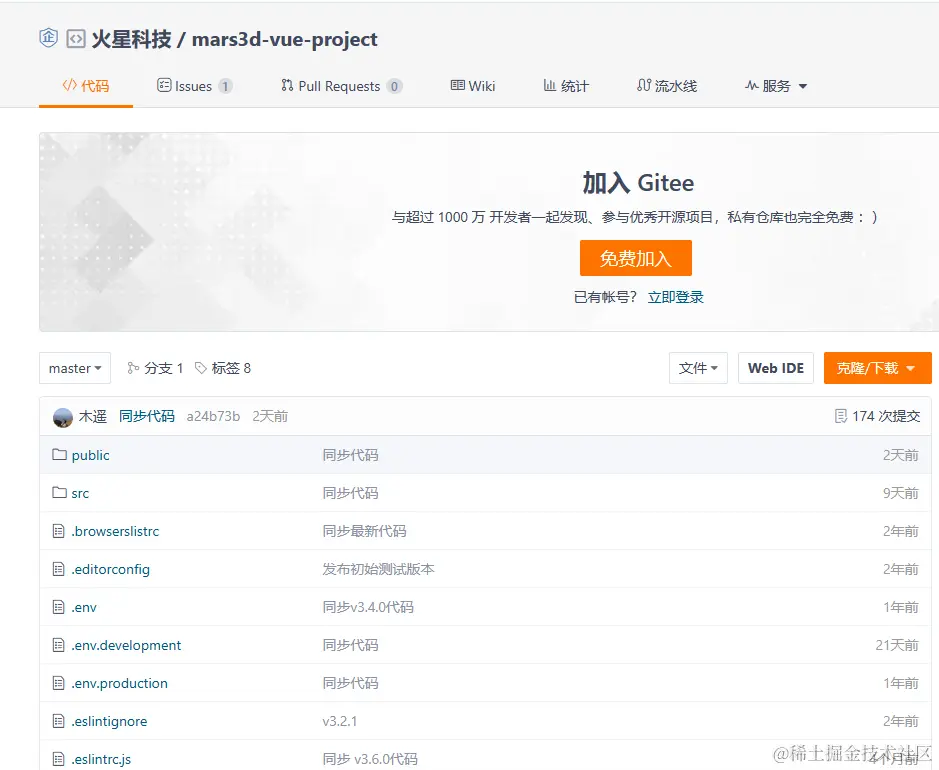Expand the 服务 services dropdown

click(x=776, y=86)
